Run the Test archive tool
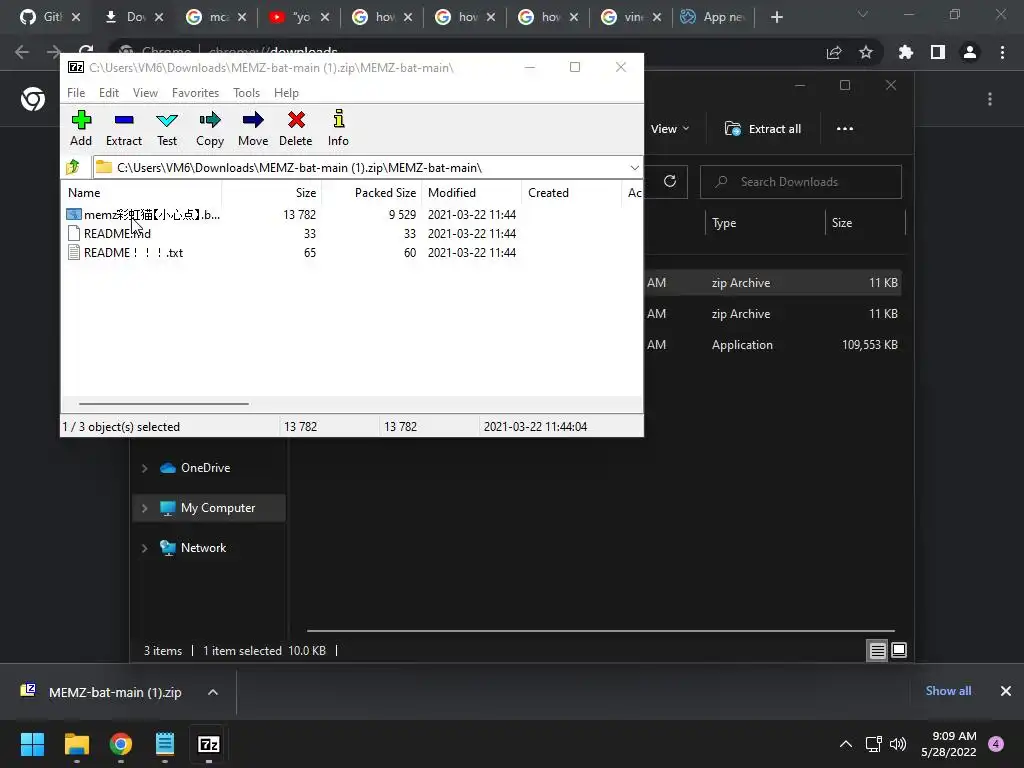The height and width of the screenshot is (768, 1024). pyautogui.click(x=167, y=128)
